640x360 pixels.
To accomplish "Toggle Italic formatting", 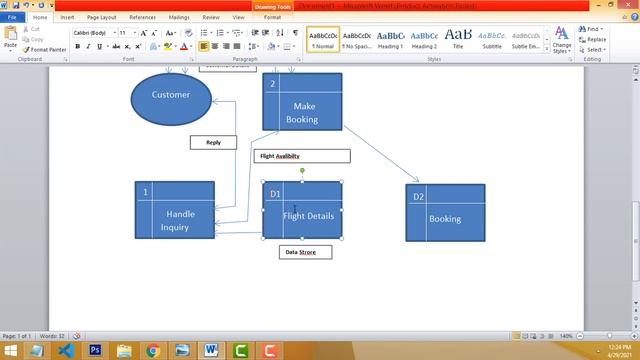I will [88, 47].
